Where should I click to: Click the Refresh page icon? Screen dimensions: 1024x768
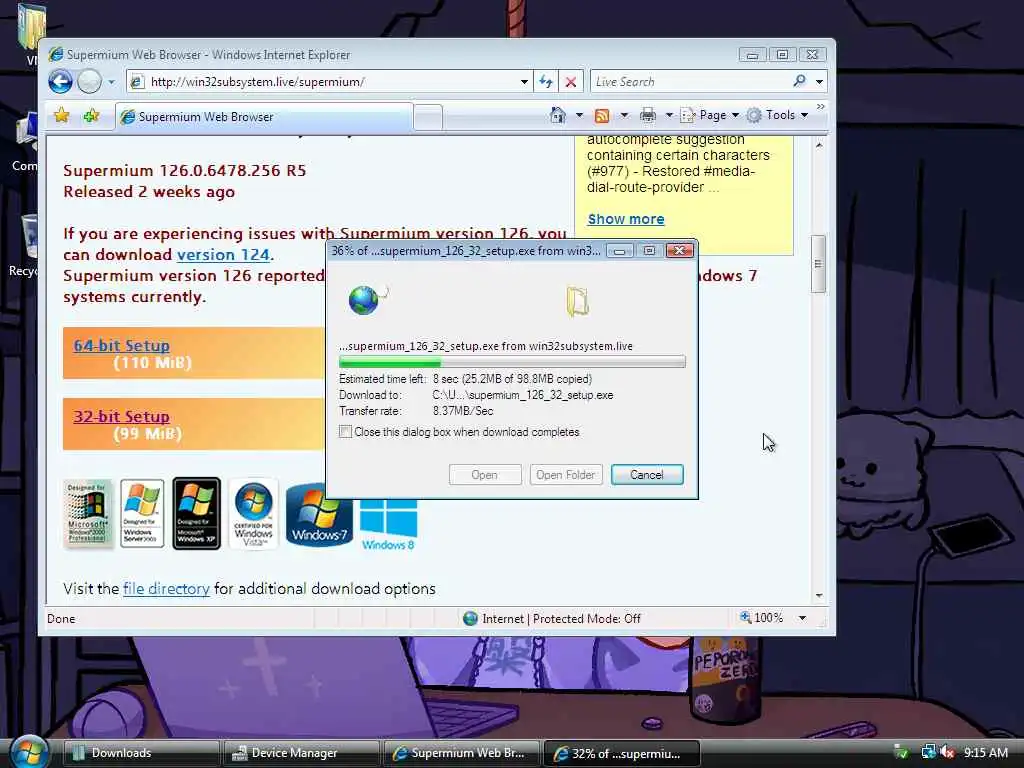point(546,82)
